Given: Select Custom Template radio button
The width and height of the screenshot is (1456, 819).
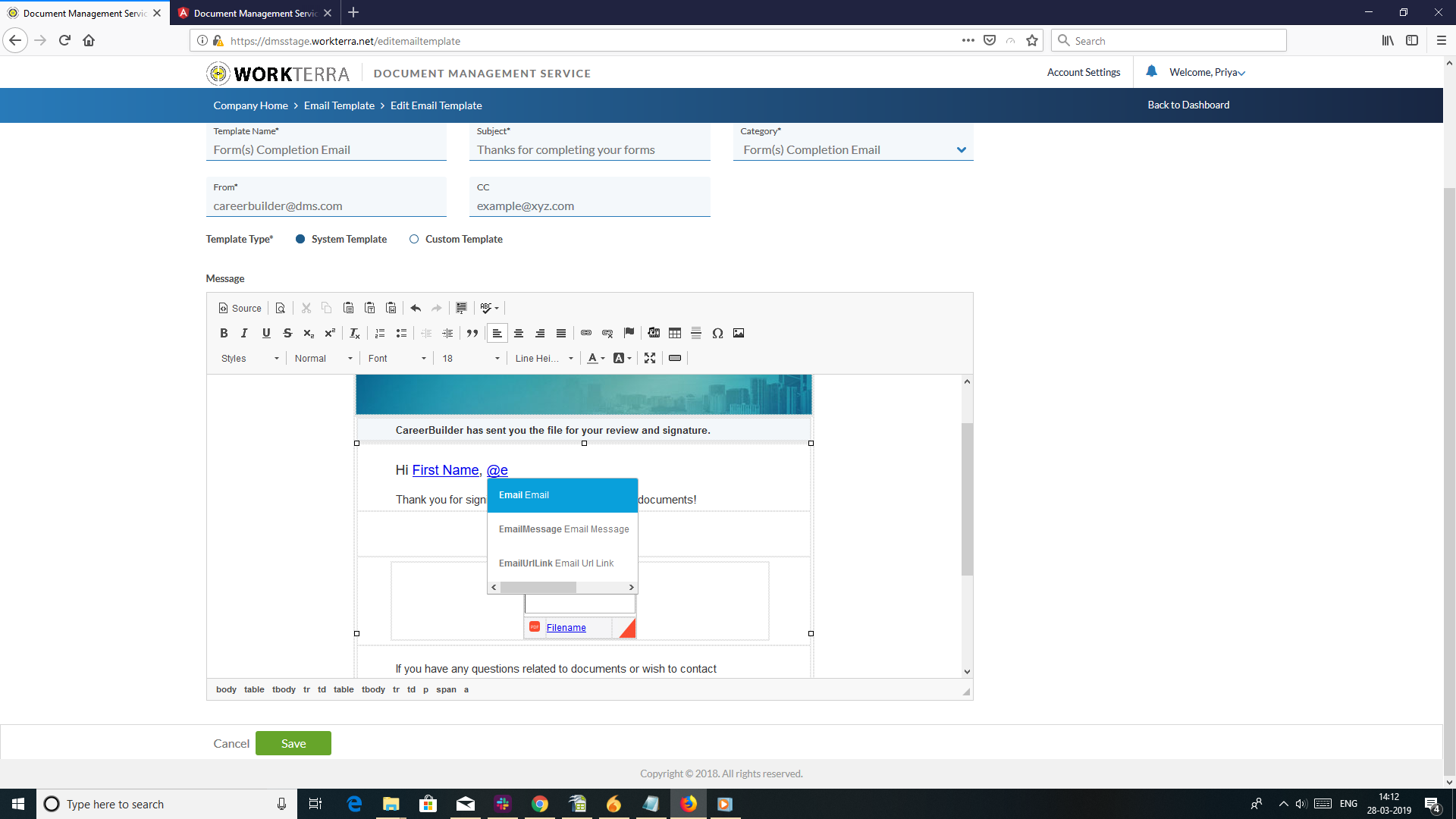Looking at the screenshot, I should [414, 239].
